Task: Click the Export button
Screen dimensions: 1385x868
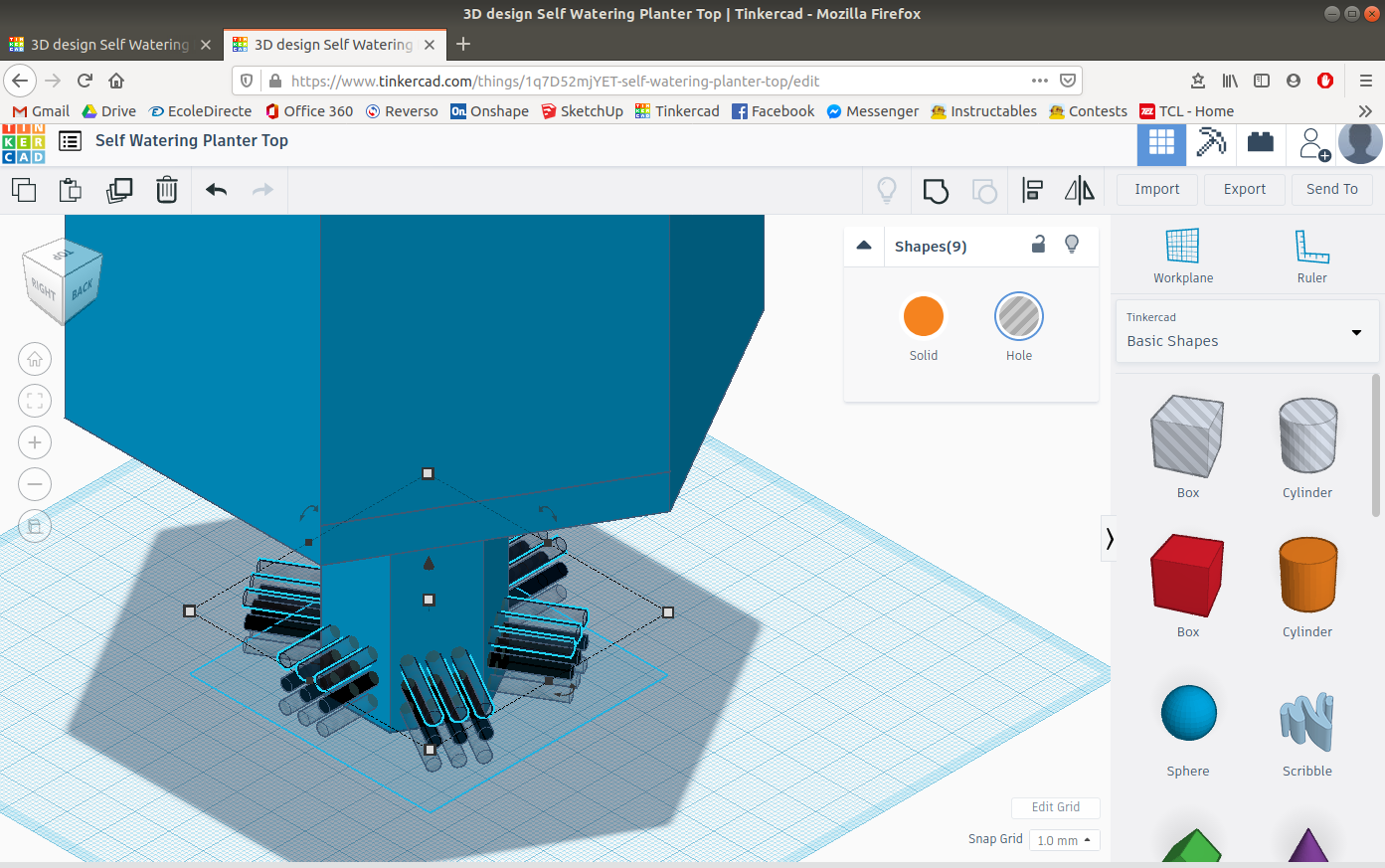Action: [1244, 189]
